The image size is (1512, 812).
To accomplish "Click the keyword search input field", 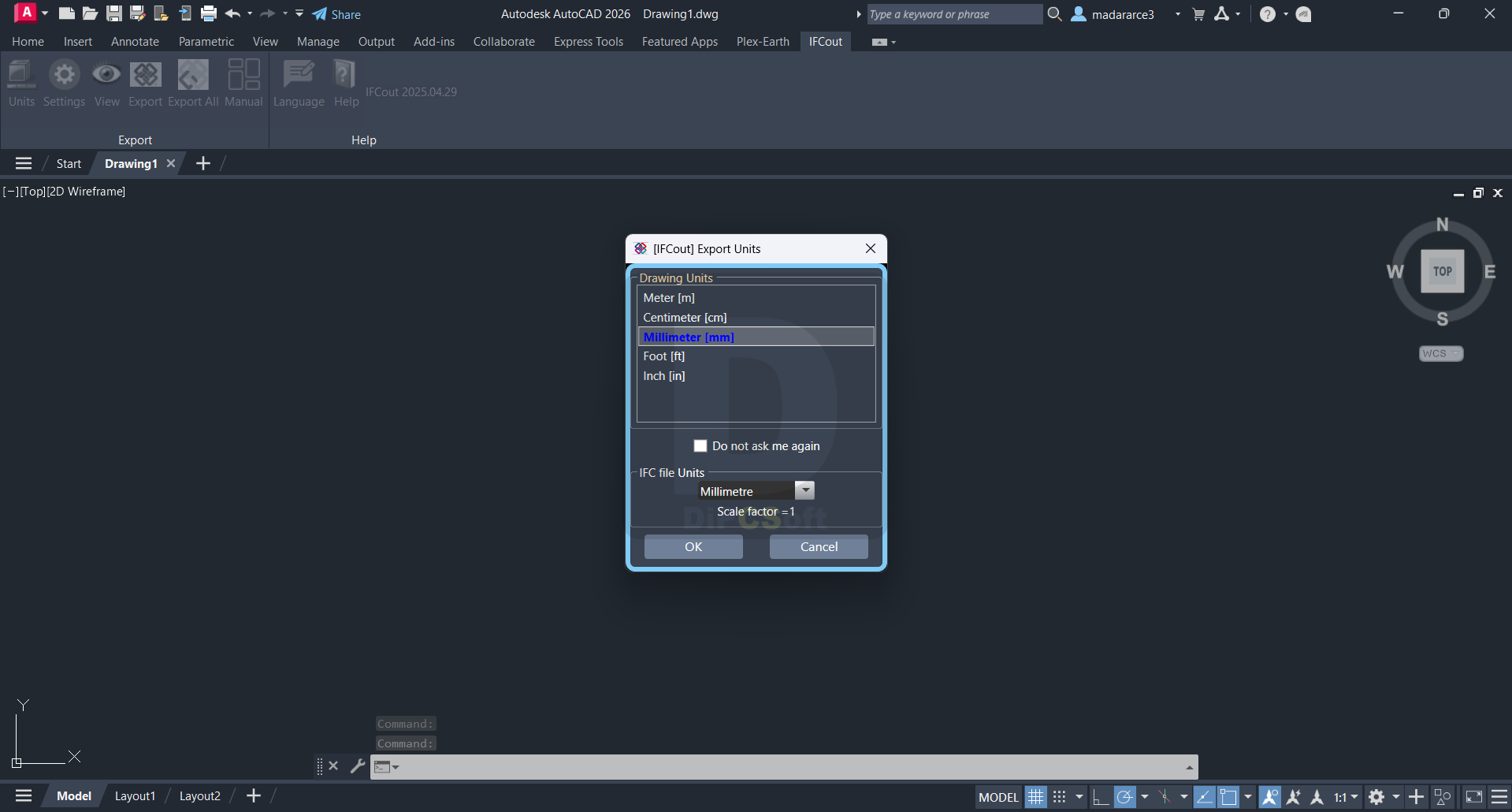I will click(x=954, y=14).
